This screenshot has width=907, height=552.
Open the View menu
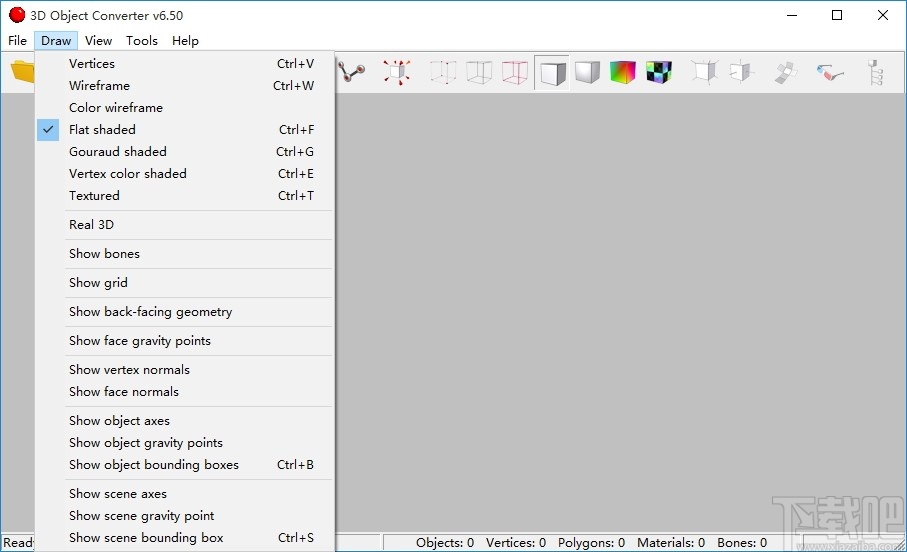click(x=98, y=41)
